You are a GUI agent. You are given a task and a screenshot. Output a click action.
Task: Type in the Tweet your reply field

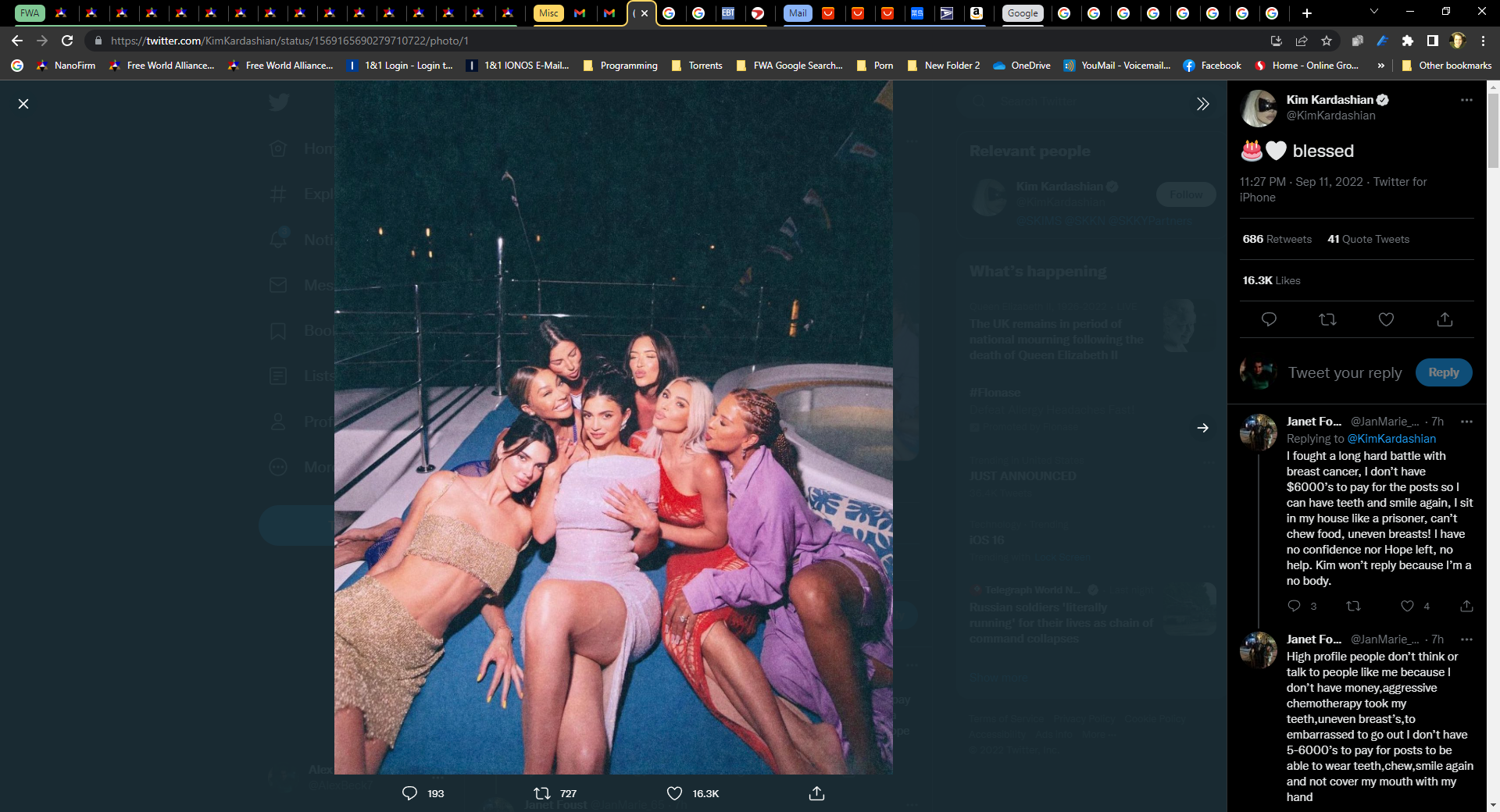coord(1345,373)
